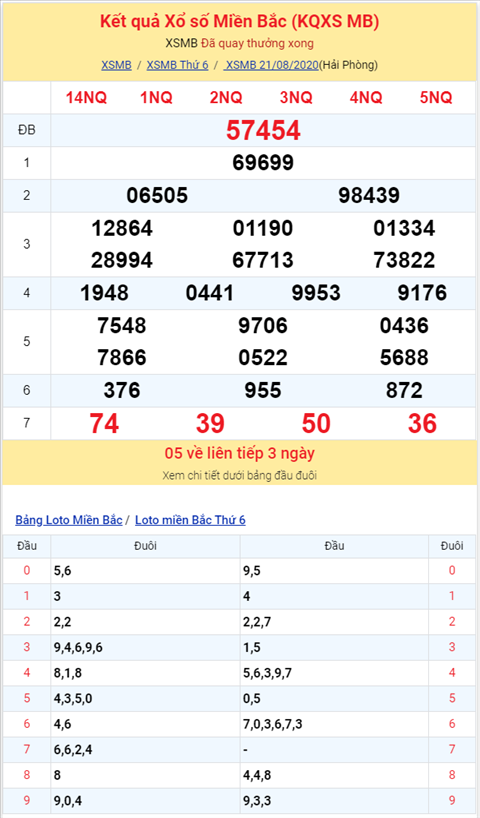Screen dimensions: 480x818
Task: Click loto tail values 6,6,2,4
Action: click(73, 750)
